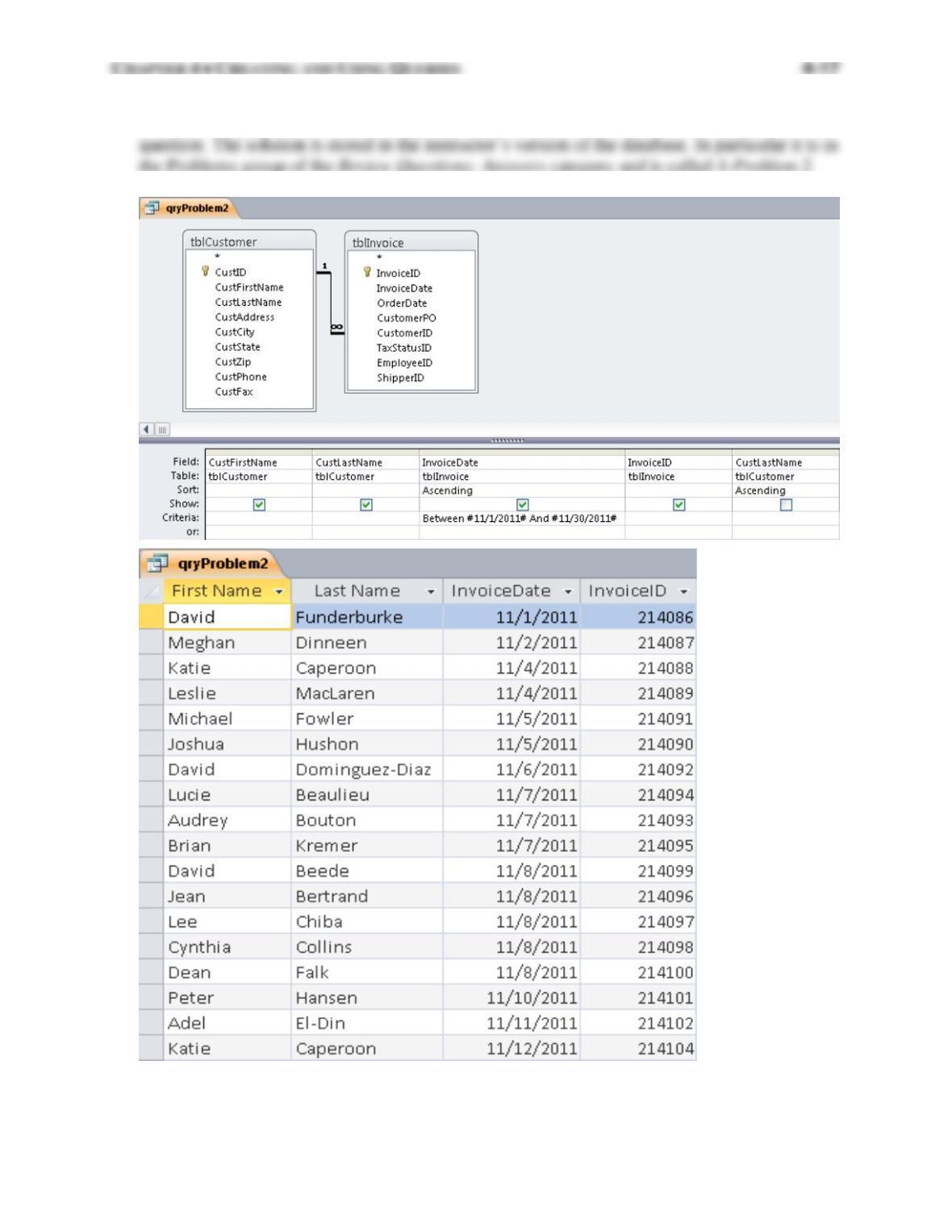Click the MacLaren last name cell
Viewport: 952px width, 1232px height.
(x=367, y=694)
